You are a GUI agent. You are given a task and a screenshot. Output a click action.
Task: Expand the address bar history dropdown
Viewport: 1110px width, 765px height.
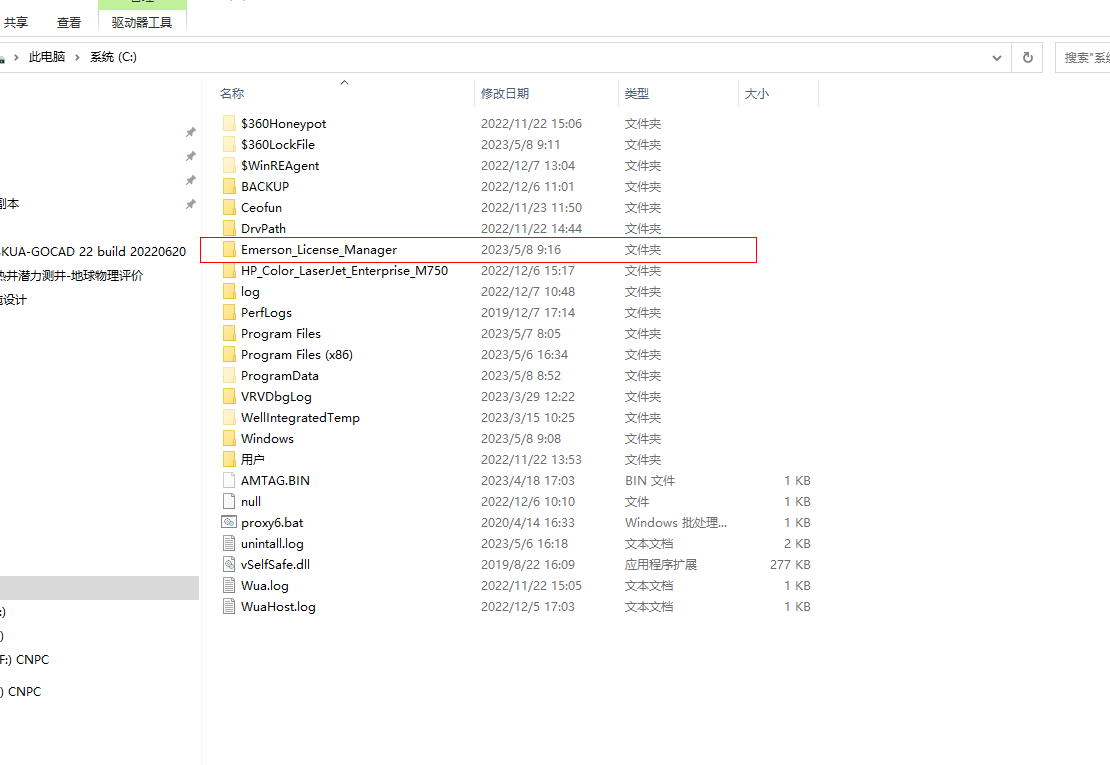[x=996, y=58]
